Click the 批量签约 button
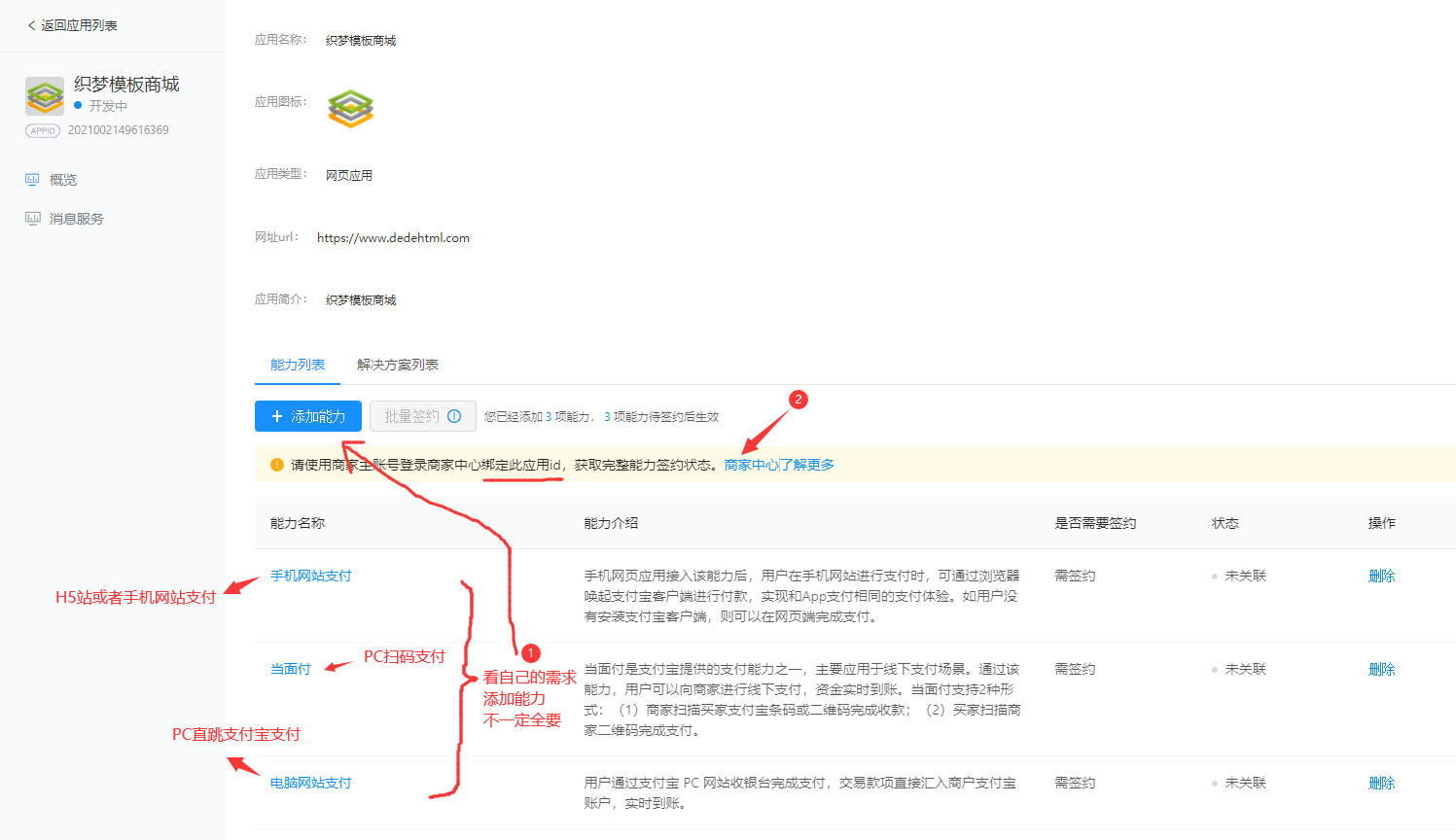Screen dimensions: 1456x840 [x=412, y=416]
